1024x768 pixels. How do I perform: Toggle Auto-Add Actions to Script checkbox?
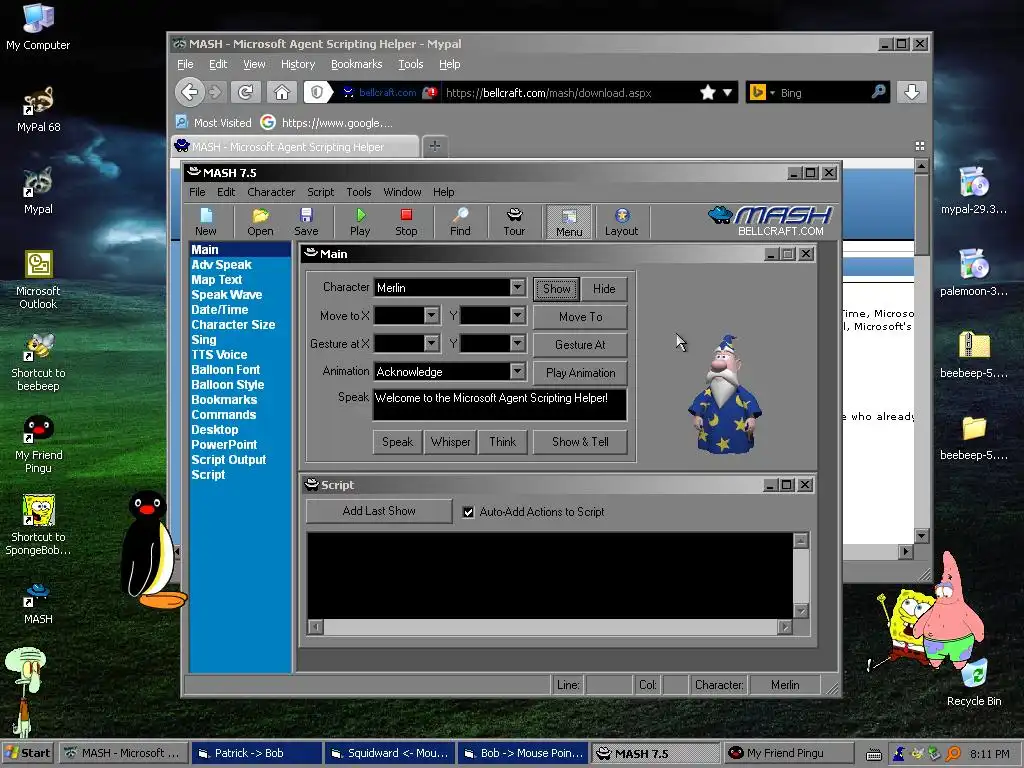pos(468,512)
